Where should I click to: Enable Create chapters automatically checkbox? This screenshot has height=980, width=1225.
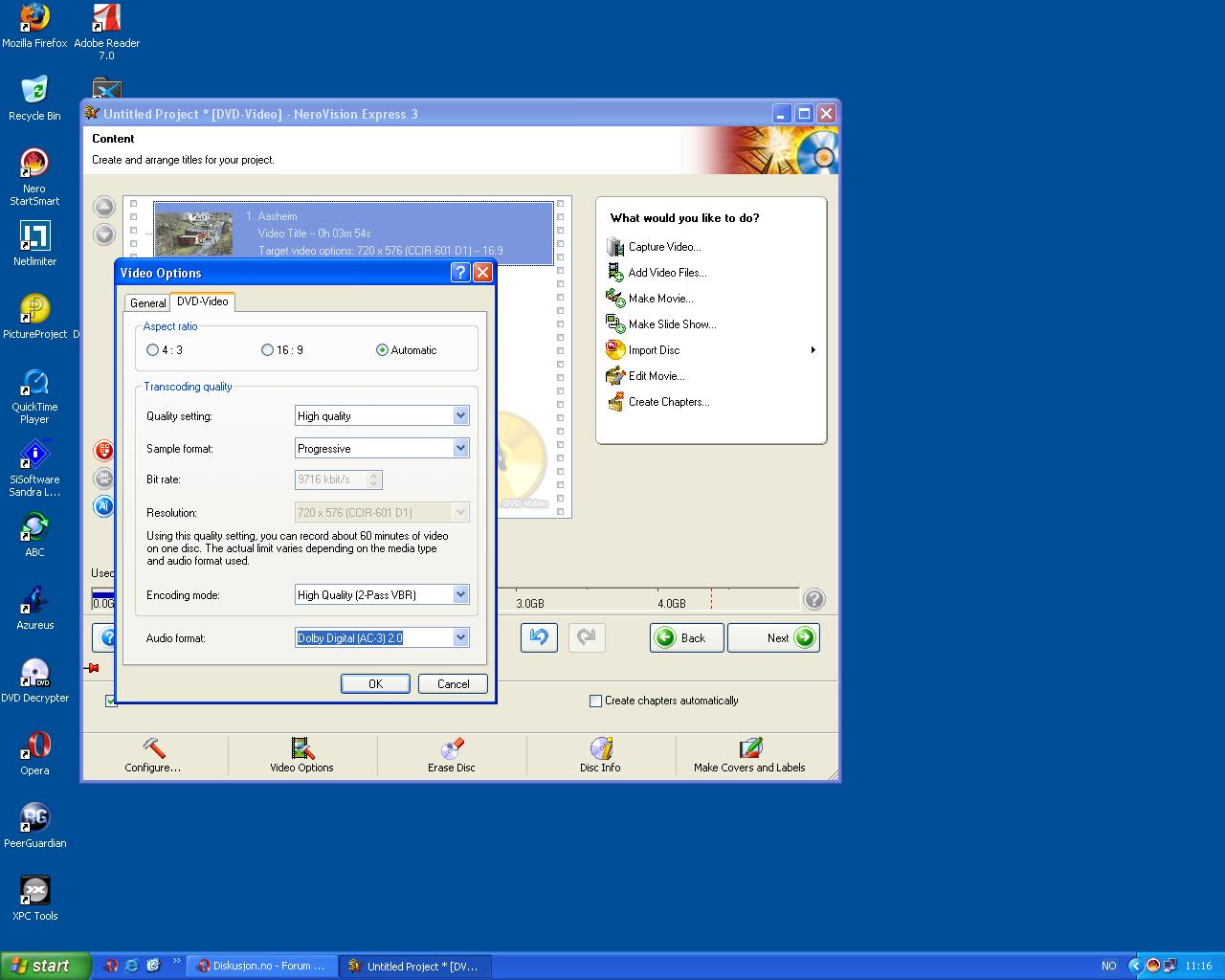596,701
